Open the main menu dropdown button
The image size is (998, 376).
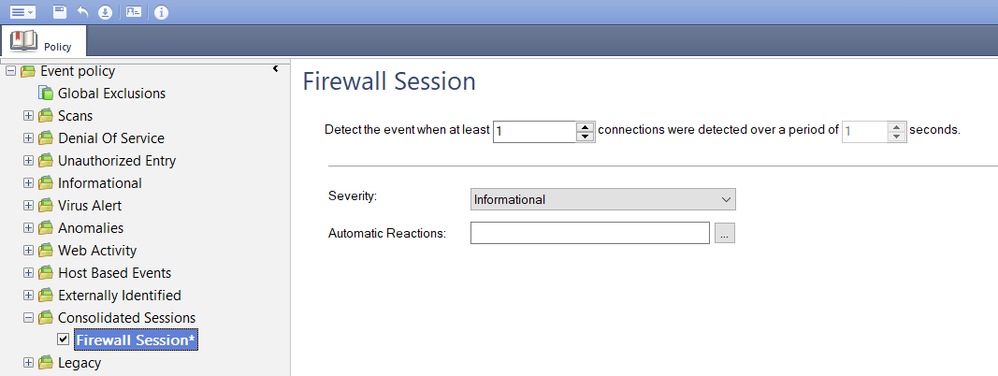pos(22,11)
